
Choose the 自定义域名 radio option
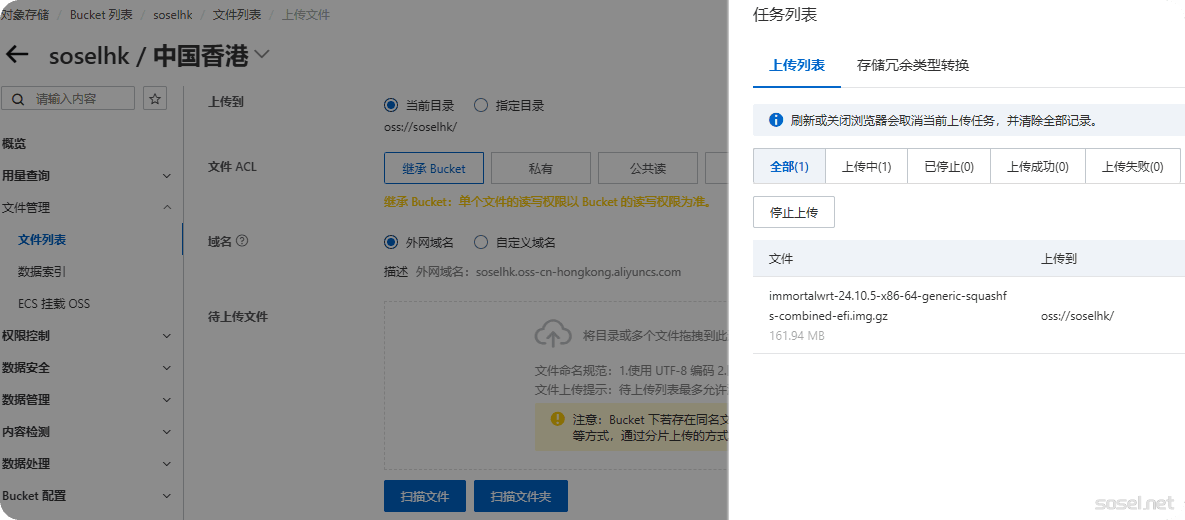pyautogui.click(x=481, y=242)
